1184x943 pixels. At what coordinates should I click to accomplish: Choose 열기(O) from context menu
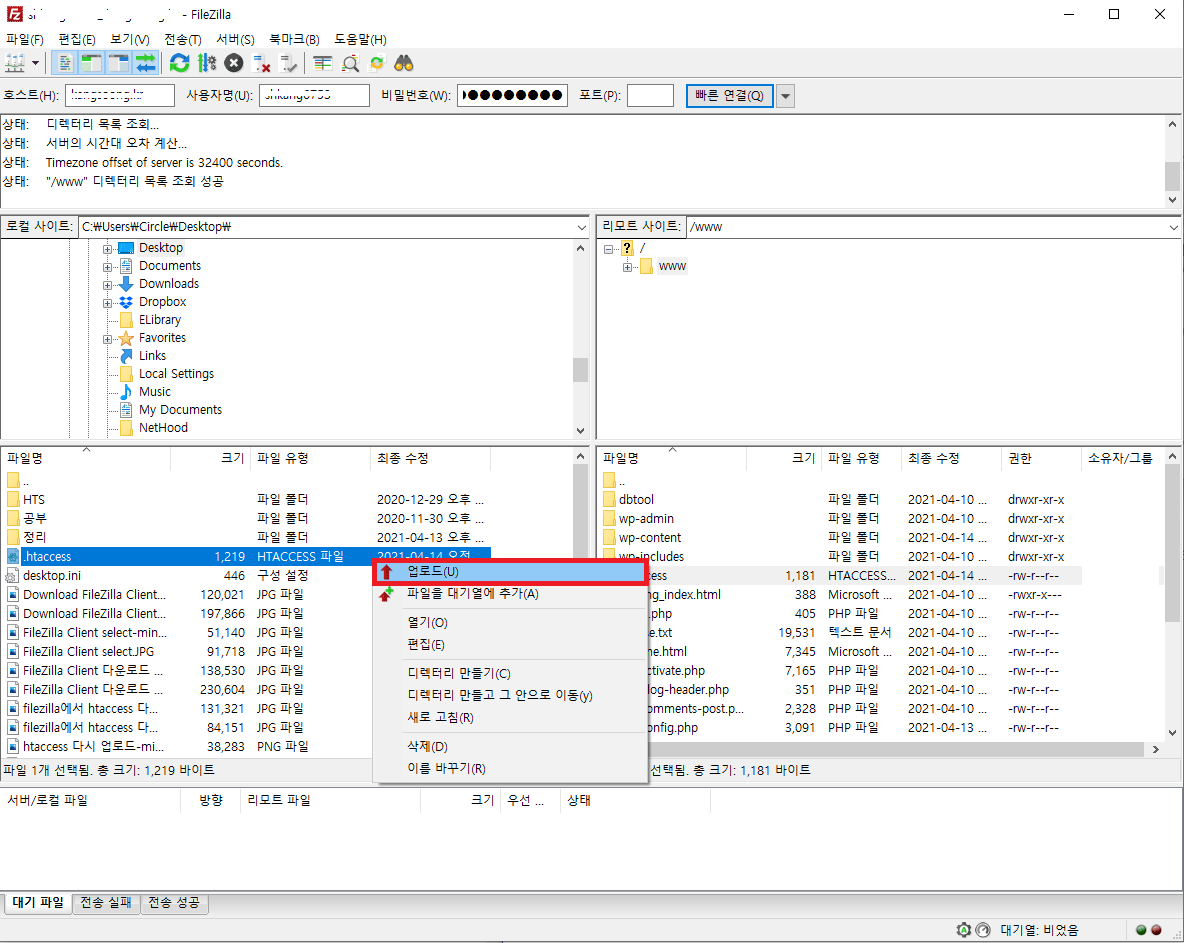(510, 623)
